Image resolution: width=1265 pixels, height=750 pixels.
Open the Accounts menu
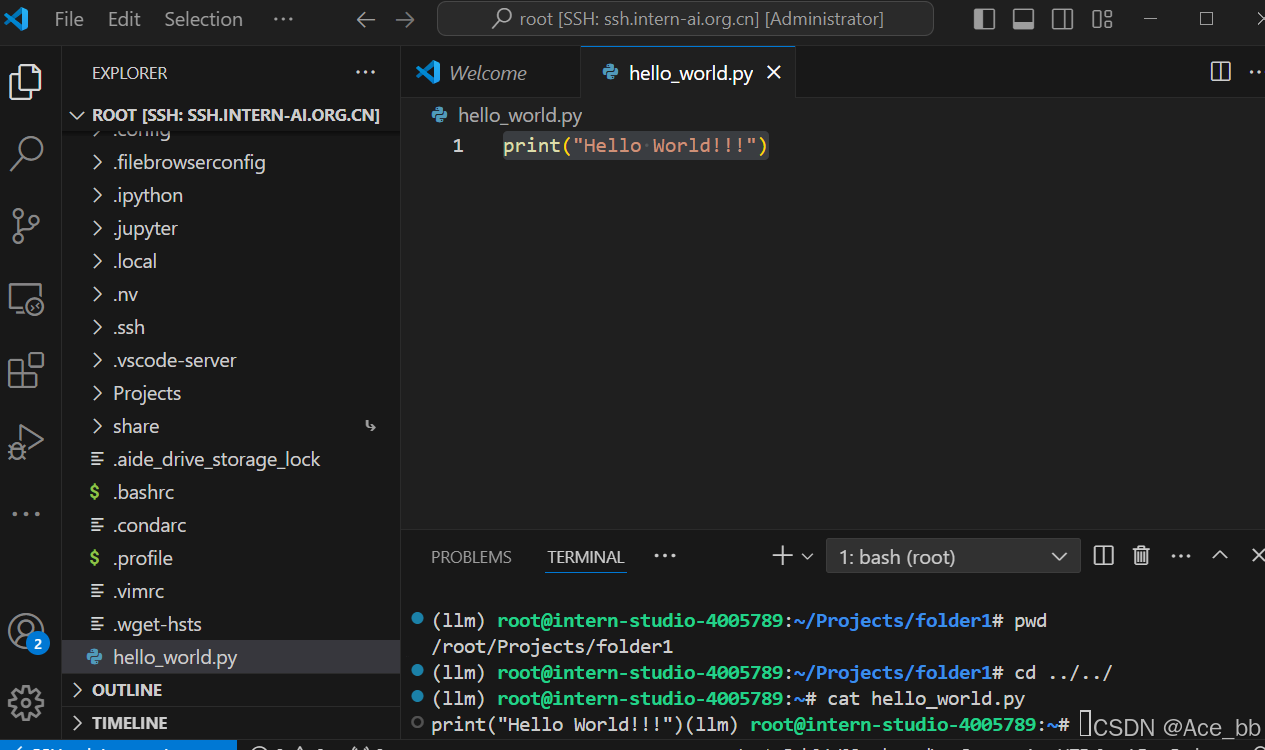tap(26, 631)
